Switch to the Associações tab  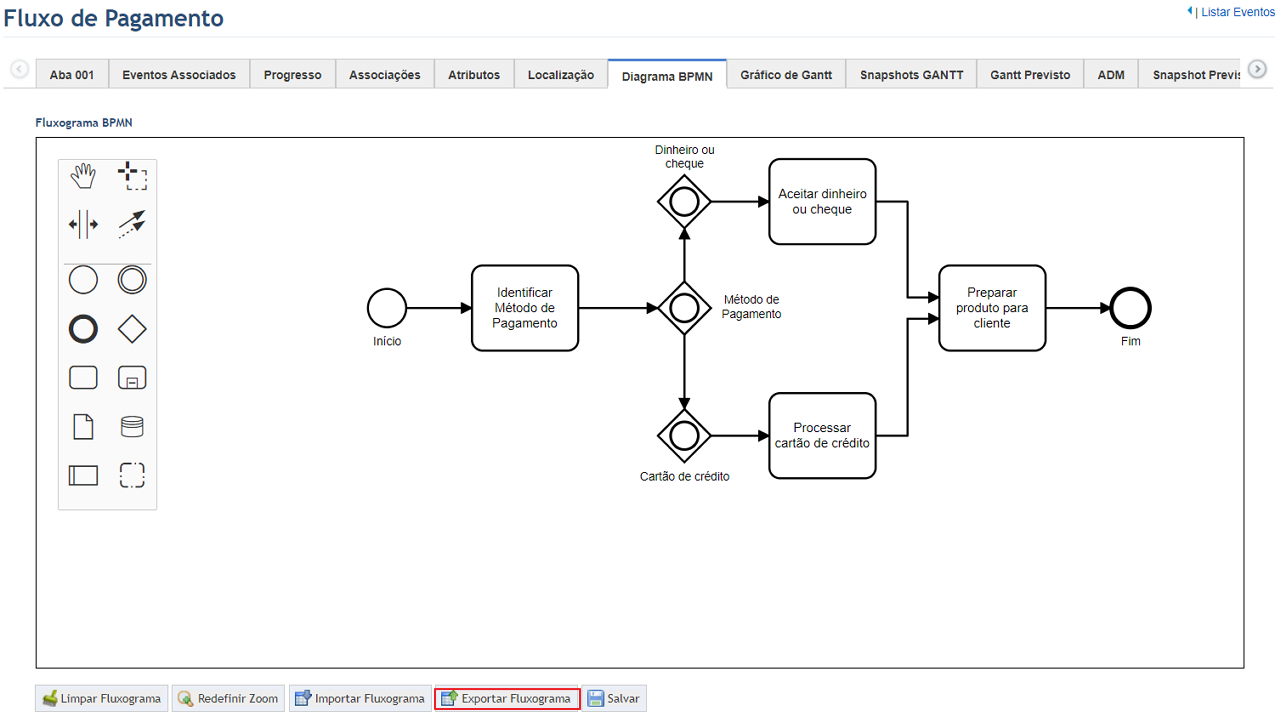(385, 75)
